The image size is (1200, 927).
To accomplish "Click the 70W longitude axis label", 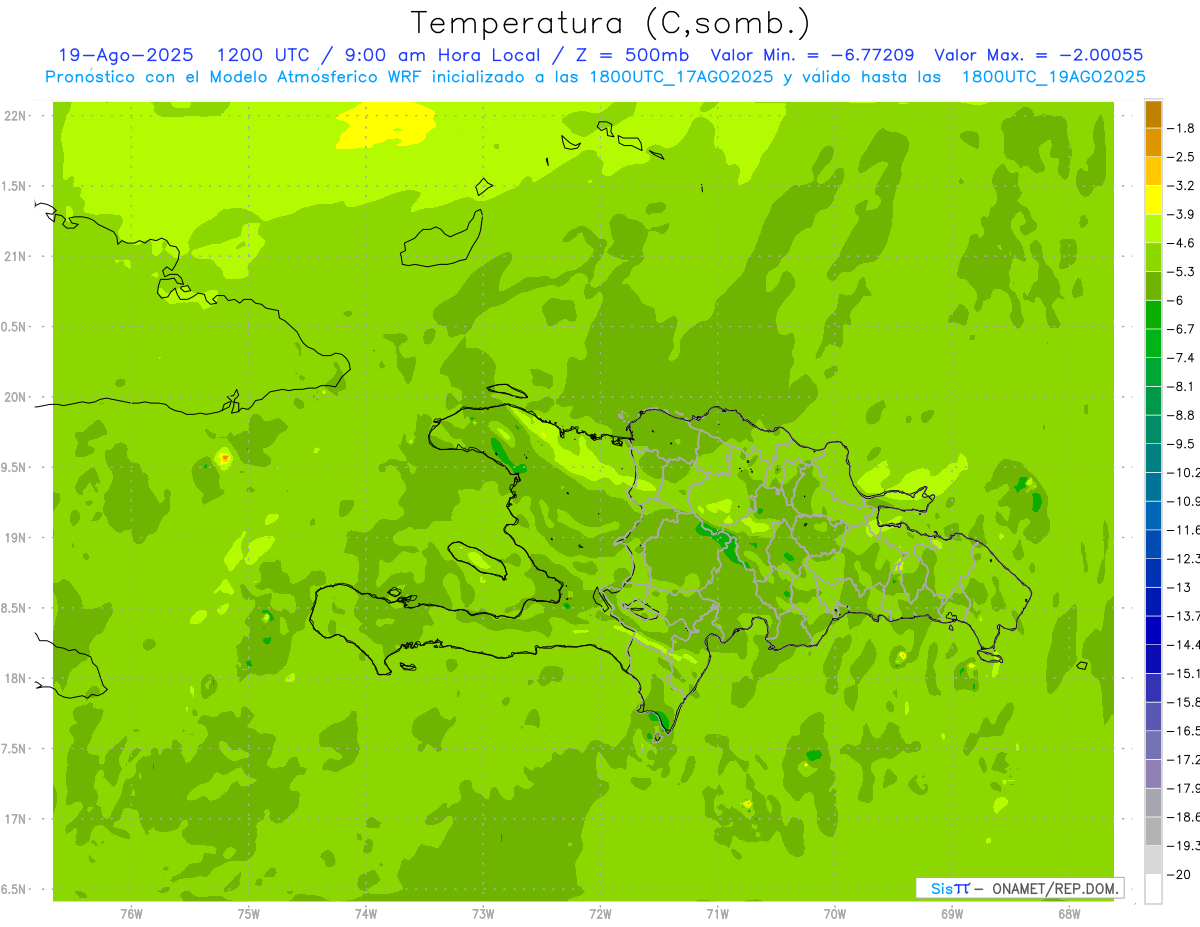I will [x=835, y=913].
